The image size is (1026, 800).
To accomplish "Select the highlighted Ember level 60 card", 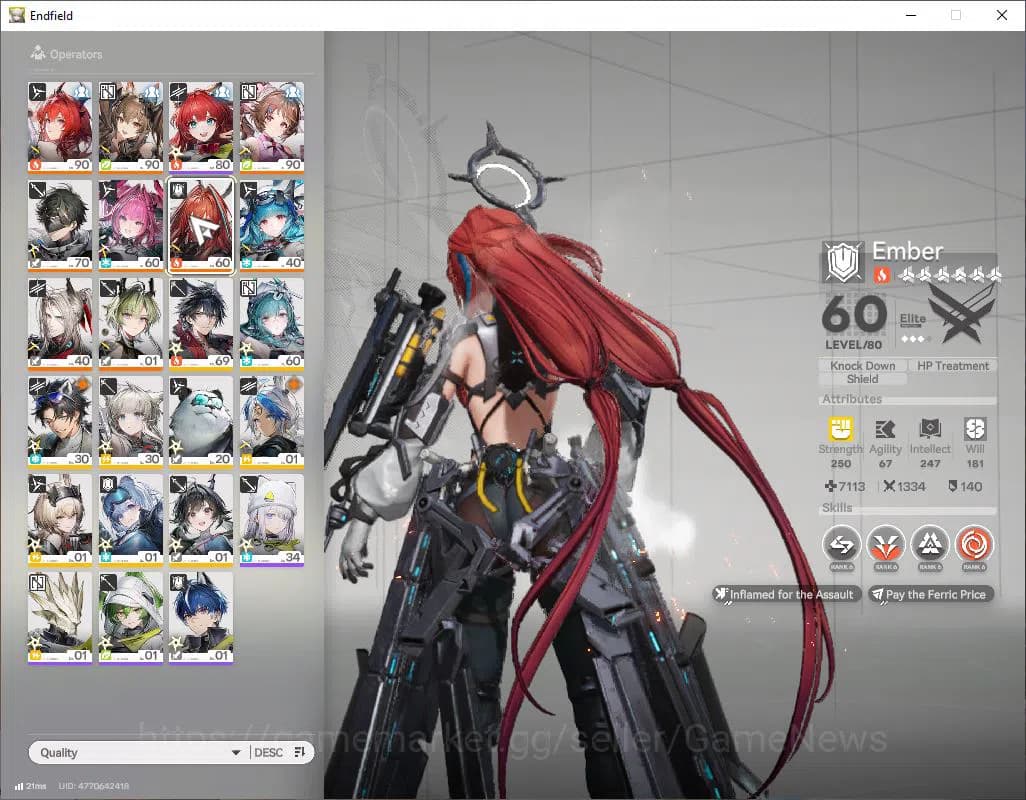I will [x=201, y=225].
